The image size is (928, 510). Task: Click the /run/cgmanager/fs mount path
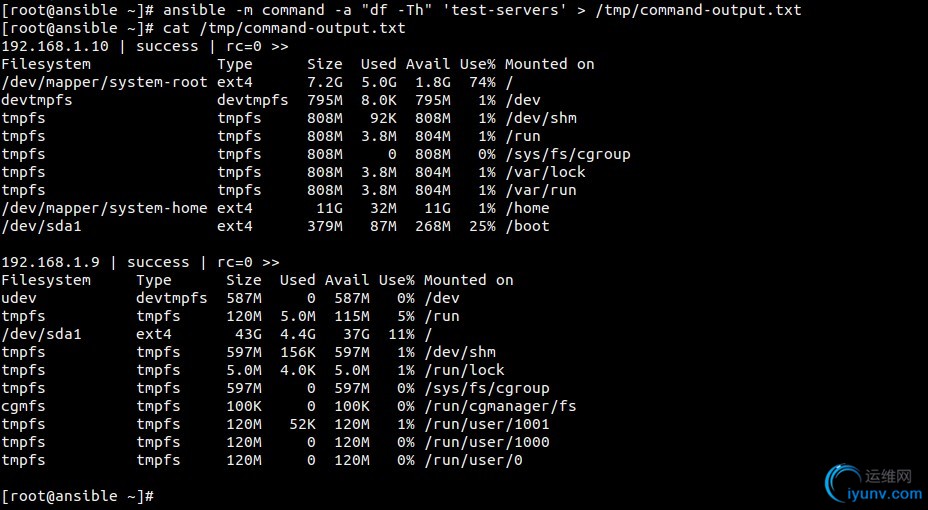(x=500, y=406)
